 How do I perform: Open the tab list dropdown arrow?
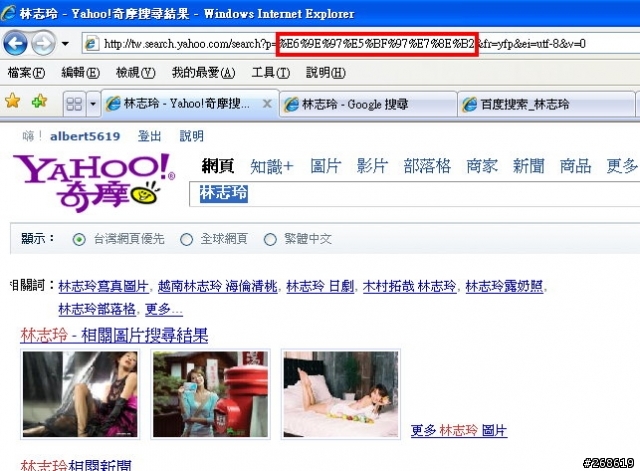coord(93,104)
